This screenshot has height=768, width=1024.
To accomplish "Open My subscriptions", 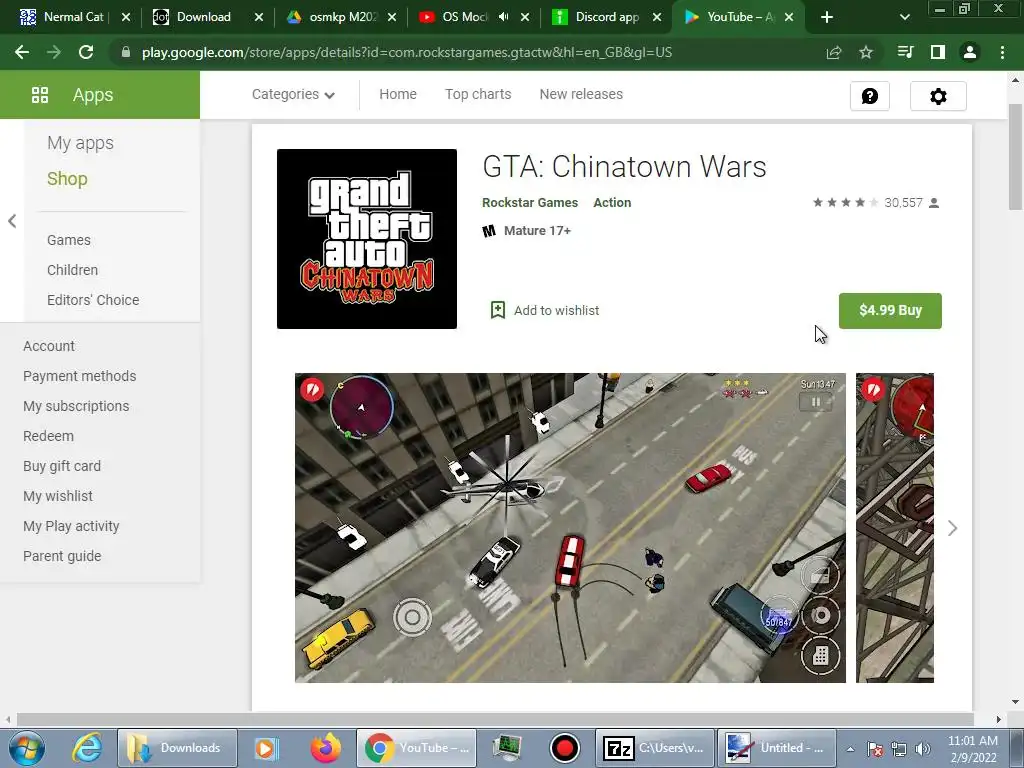I will [76, 406].
